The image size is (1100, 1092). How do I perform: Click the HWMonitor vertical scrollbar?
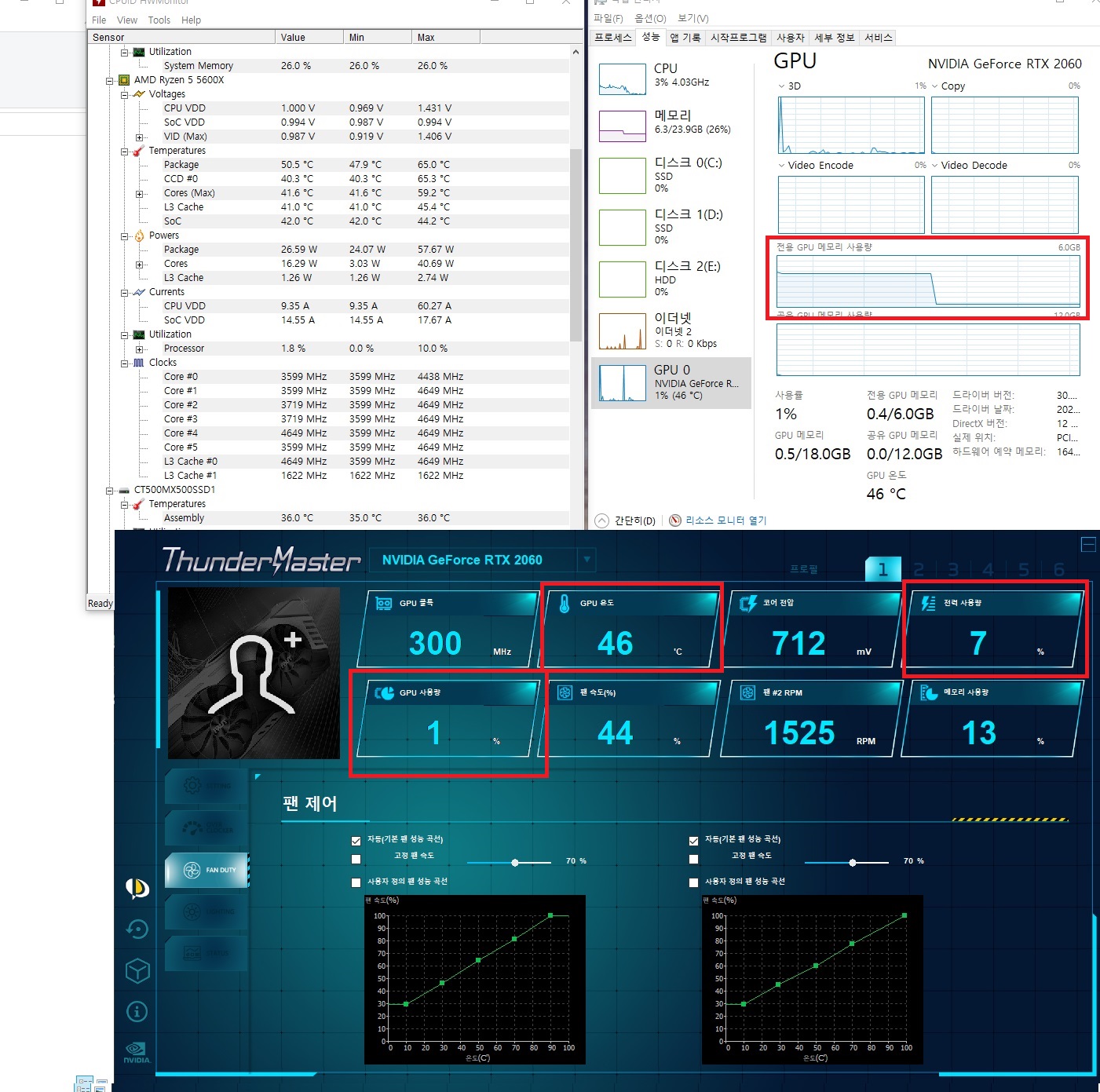(x=576, y=243)
